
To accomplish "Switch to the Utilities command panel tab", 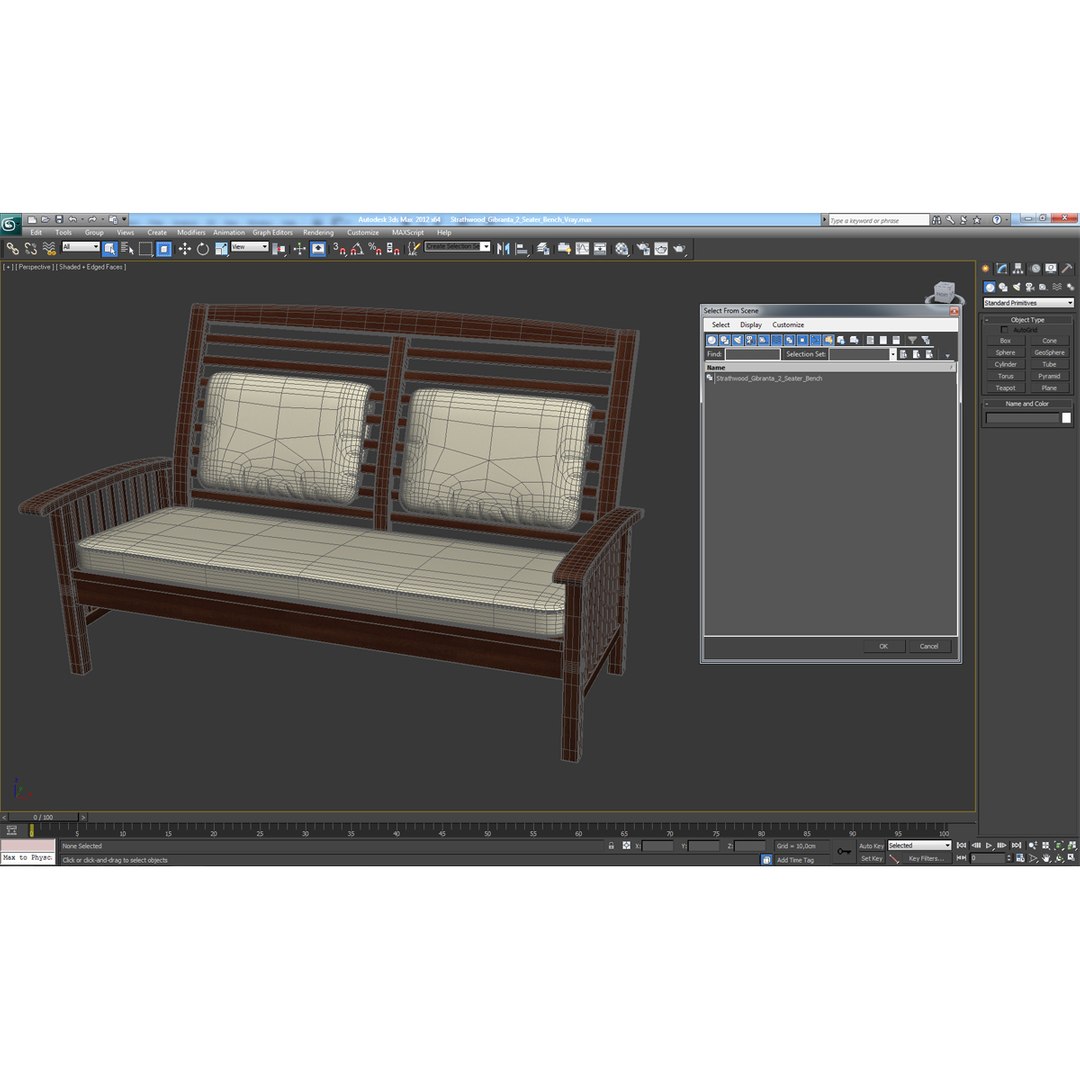I will coord(1067,269).
